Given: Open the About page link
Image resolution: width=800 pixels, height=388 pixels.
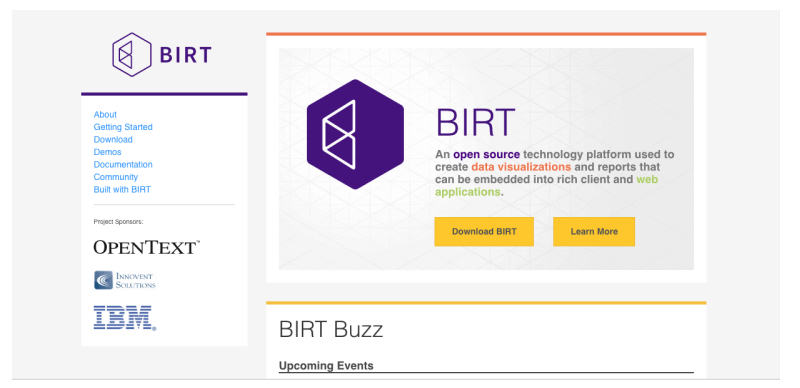Looking at the screenshot, I should point(105,114).
